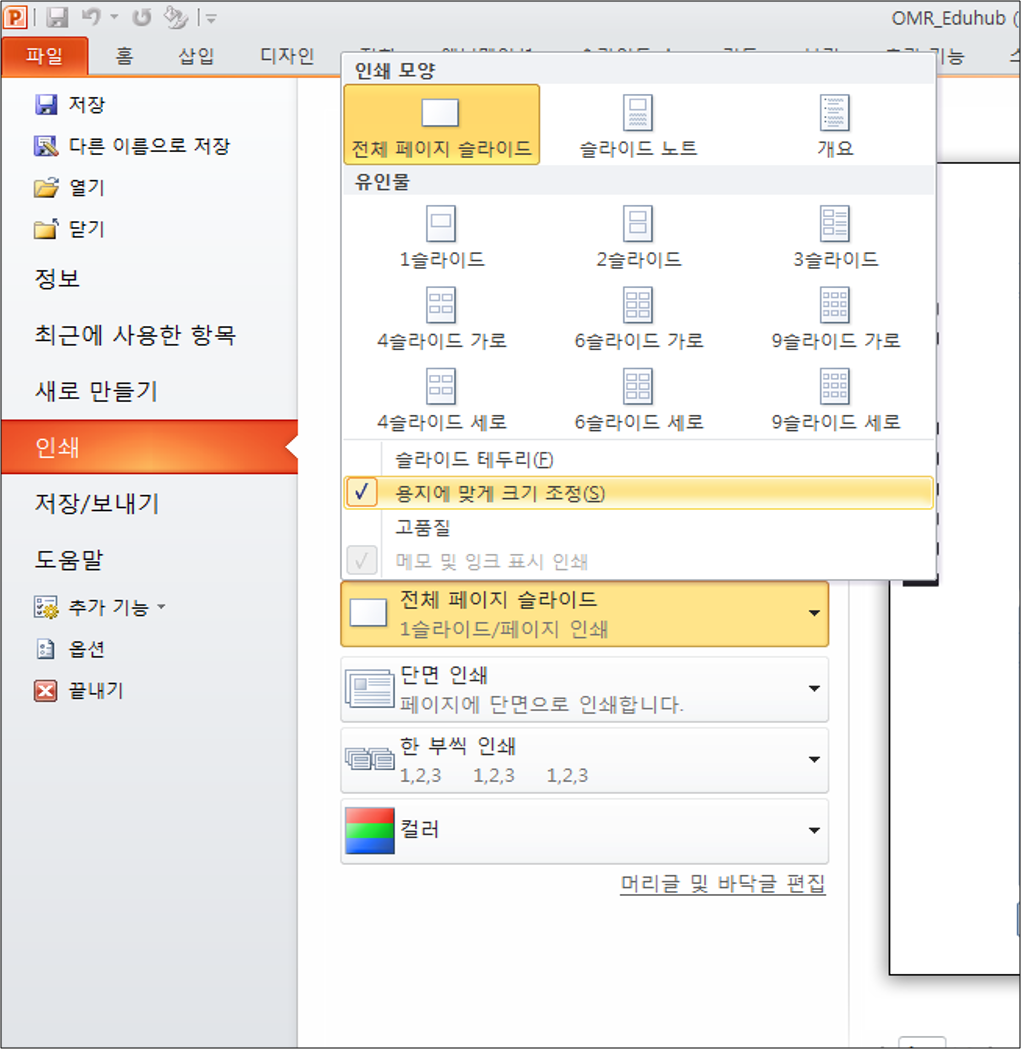The width and height of the screenshot is (1021, 1049).
Task: Open 컬러 print color dropdown
Action: point(585,831)
